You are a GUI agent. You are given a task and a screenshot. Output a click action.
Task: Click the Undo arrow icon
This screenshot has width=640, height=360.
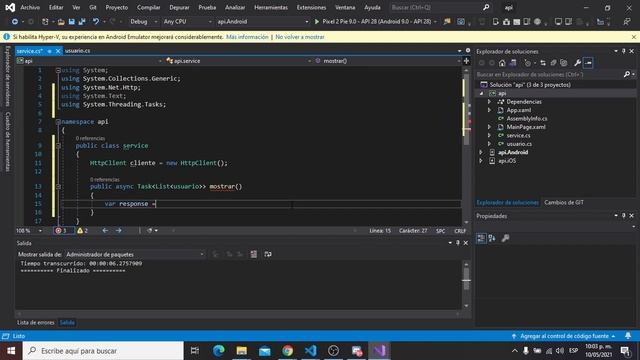pyautogui.click(x=96, y=22)
